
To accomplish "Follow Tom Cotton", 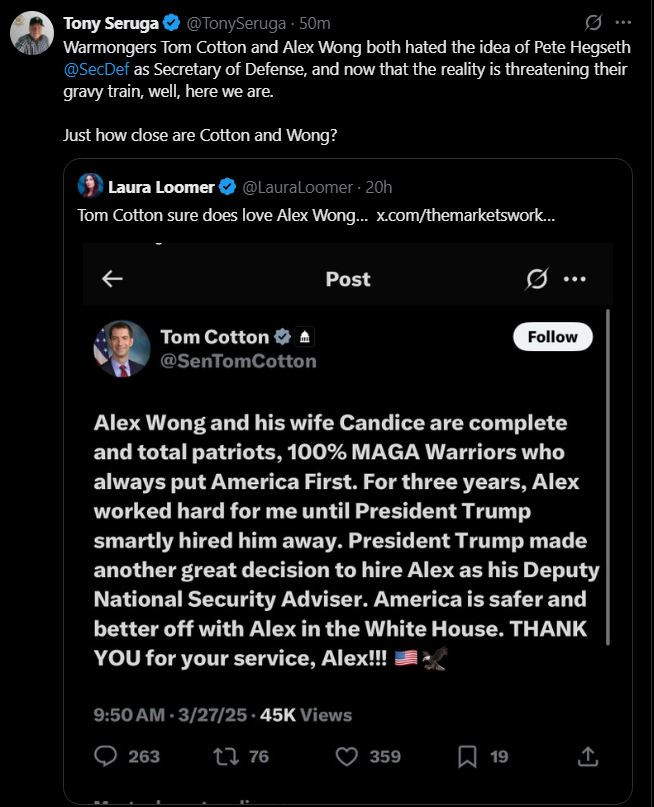I will [x=552, y=337].
